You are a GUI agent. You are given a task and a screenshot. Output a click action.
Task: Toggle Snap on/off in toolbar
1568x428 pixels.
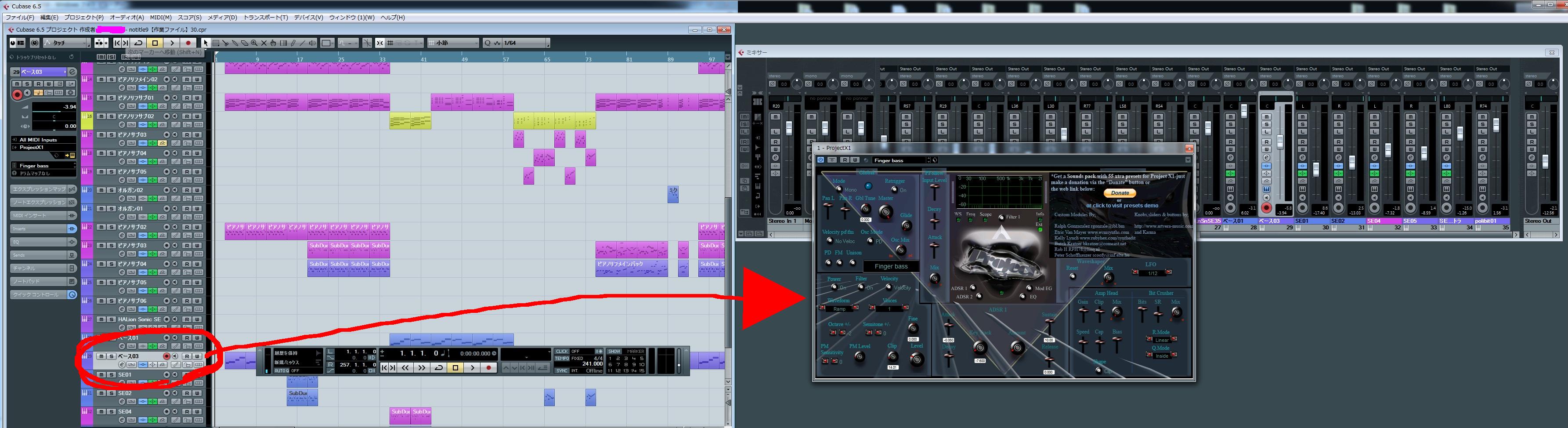(x=380, y=43)
